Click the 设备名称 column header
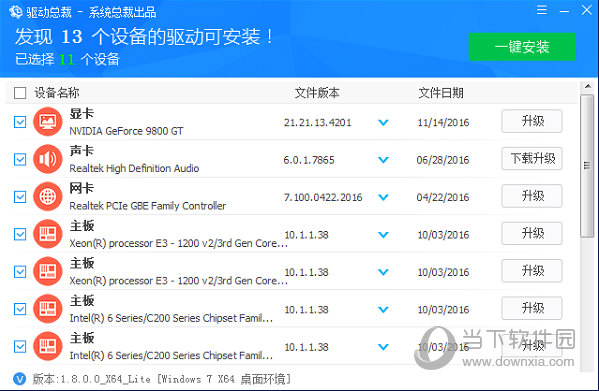599x391 pixels. (57, 93)
